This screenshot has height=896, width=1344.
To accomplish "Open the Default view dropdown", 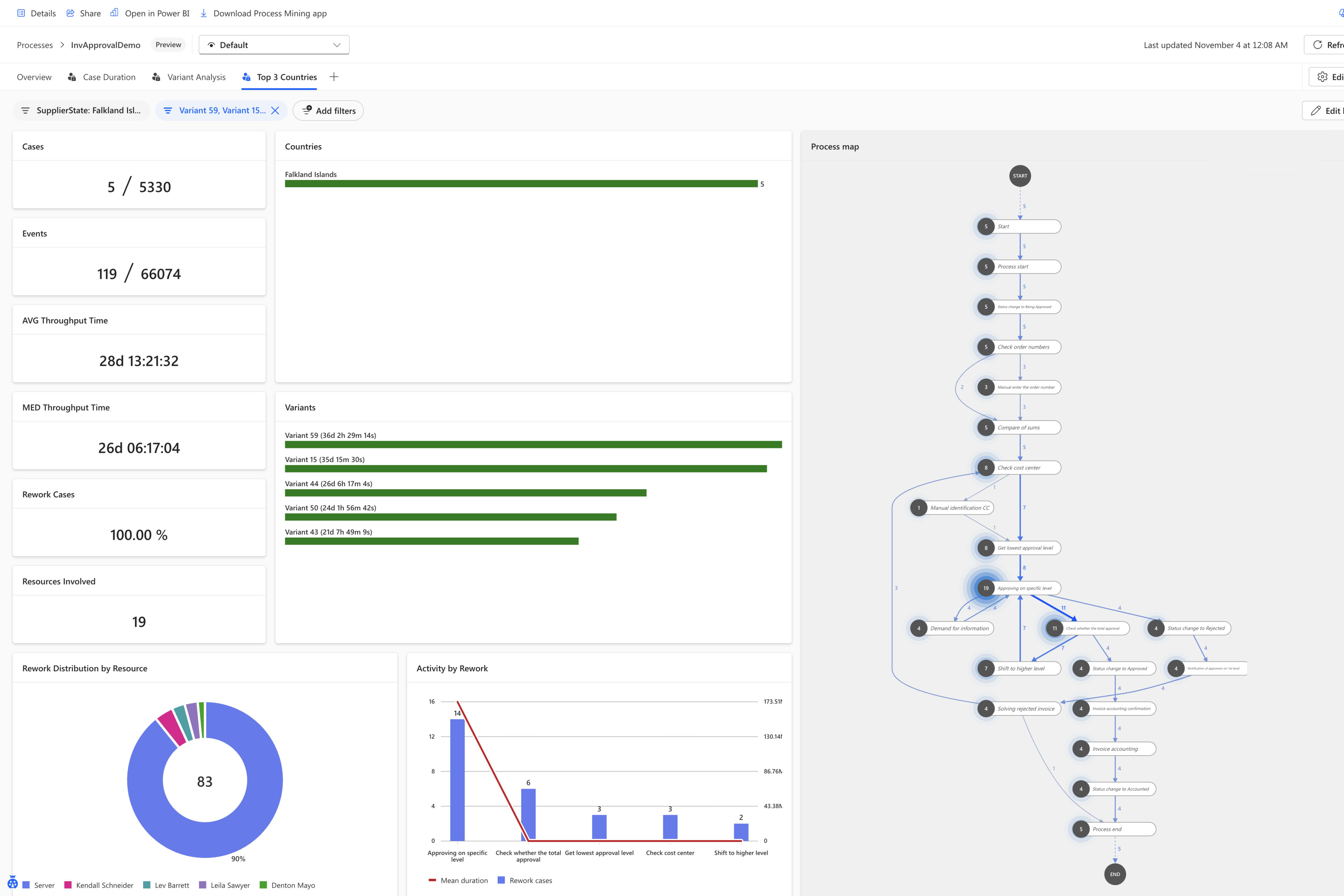I will tap(274, 44).
